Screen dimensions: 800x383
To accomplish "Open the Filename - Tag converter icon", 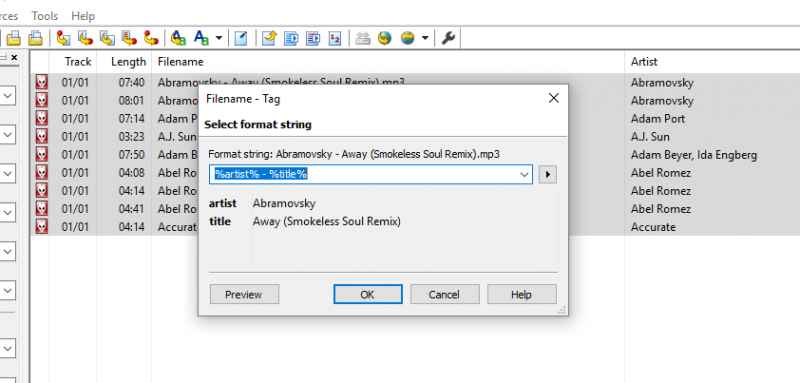I will [x=85, y=38].
